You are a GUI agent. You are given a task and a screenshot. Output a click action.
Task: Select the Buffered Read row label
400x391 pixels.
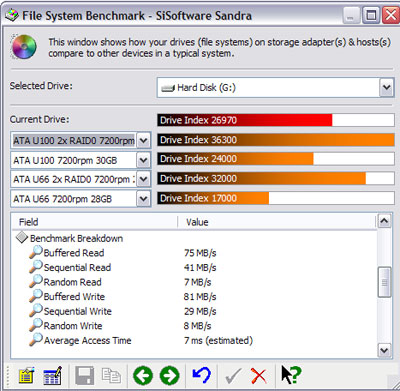click(x=74, y=253)
